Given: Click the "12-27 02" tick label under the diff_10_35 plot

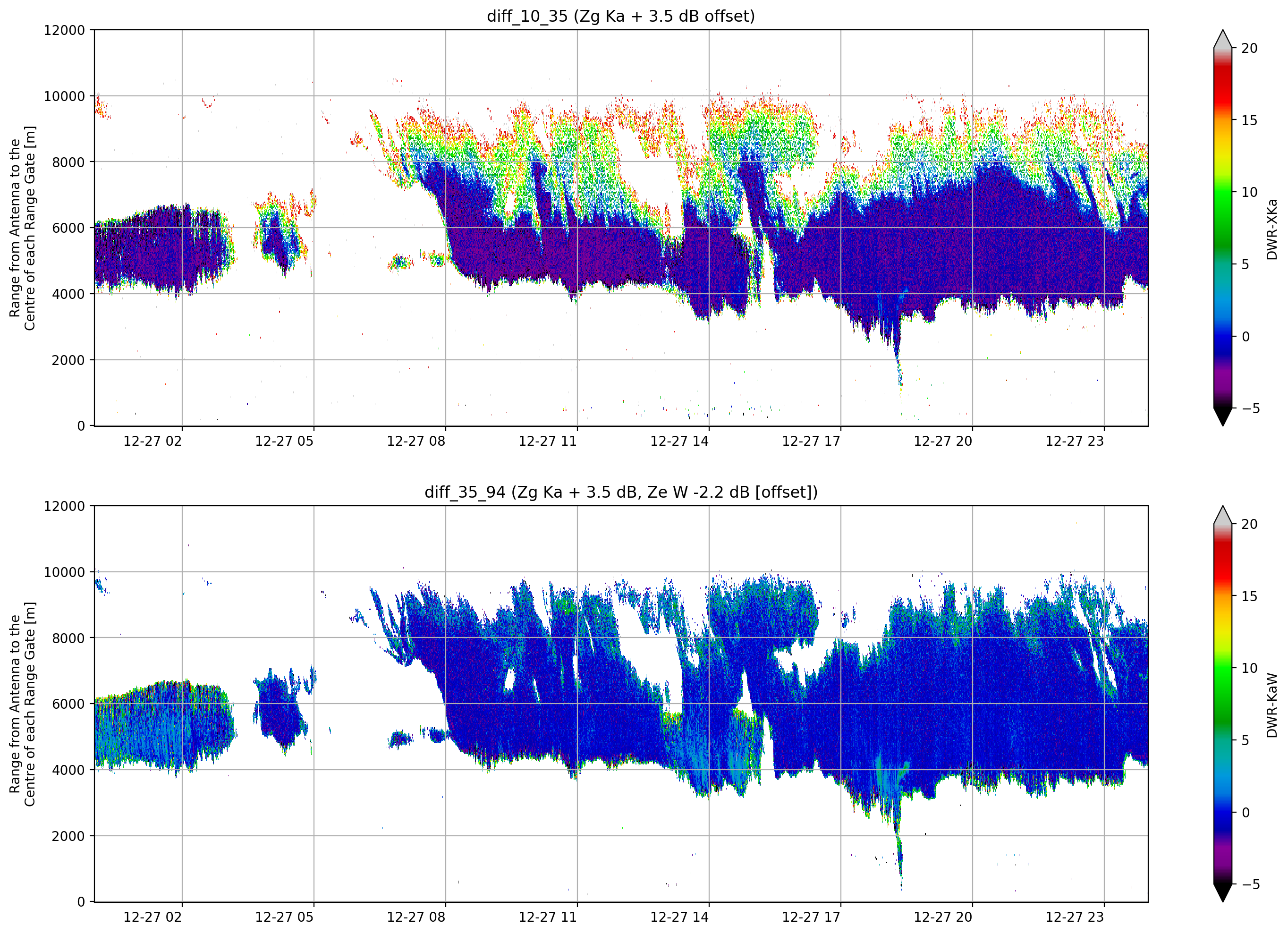Looking at the screenshot, I should [153, 442].
